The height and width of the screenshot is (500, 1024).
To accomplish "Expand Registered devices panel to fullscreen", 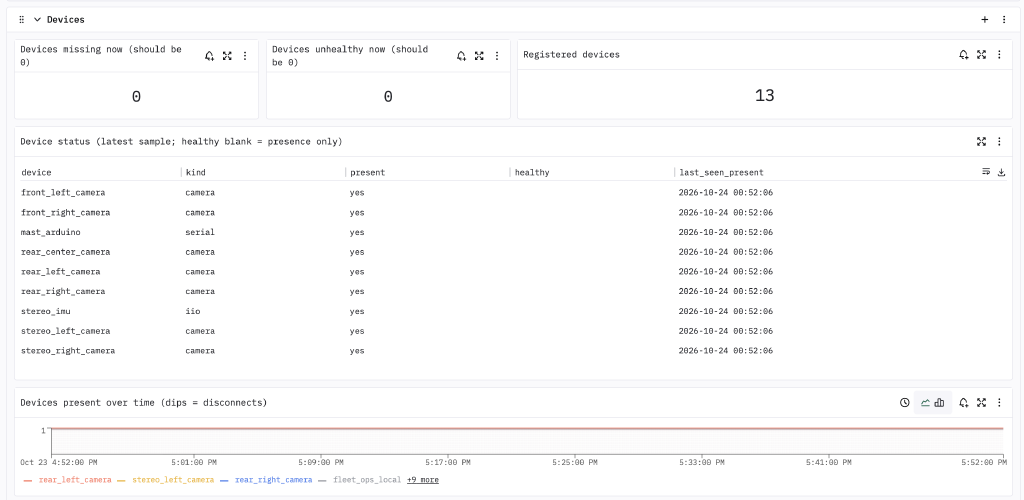I will [981, 55].
